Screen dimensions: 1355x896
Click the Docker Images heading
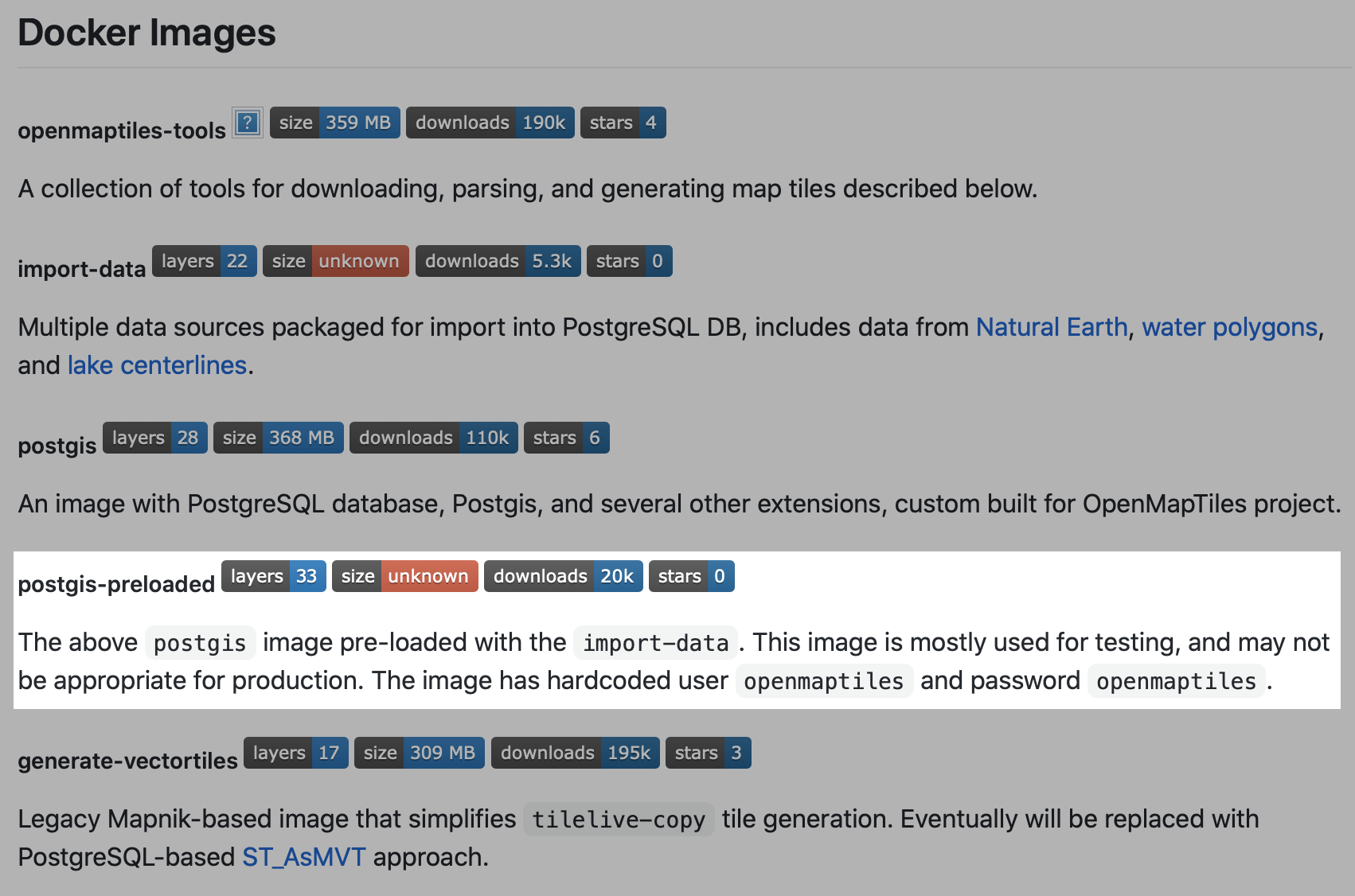click(146, 33)
